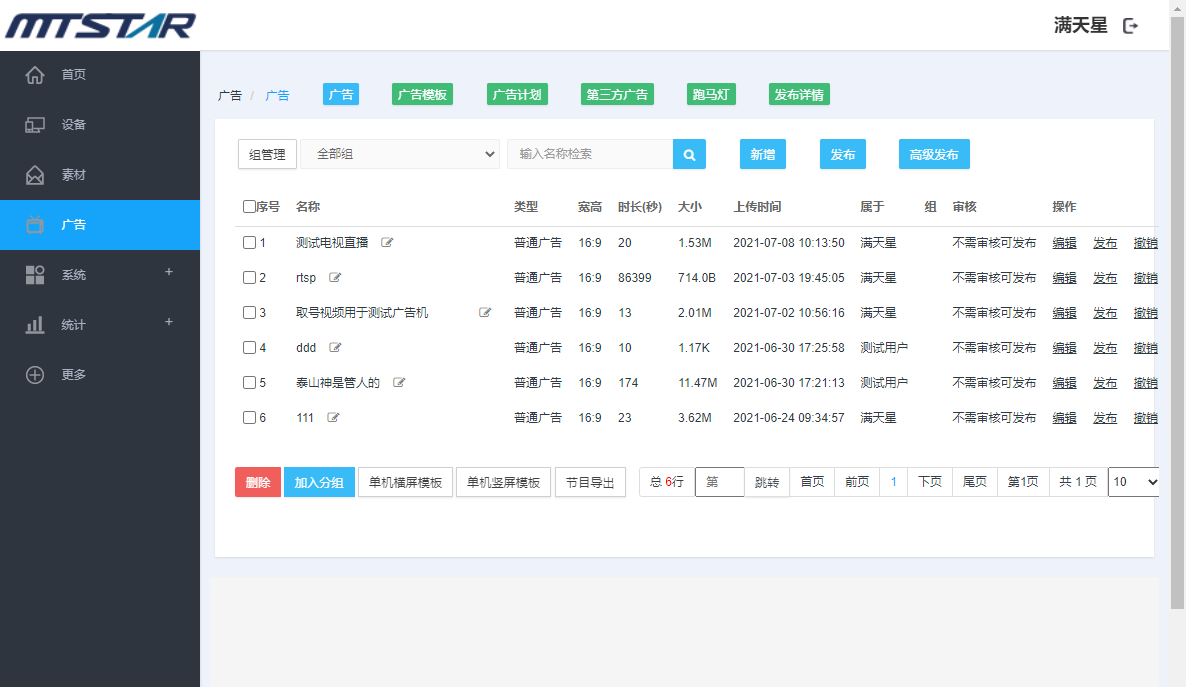Toggle the select-all checkbox in 序号 header
Image resolution: width=1186 pixels, height=688 pixels.
coord(249,207)
